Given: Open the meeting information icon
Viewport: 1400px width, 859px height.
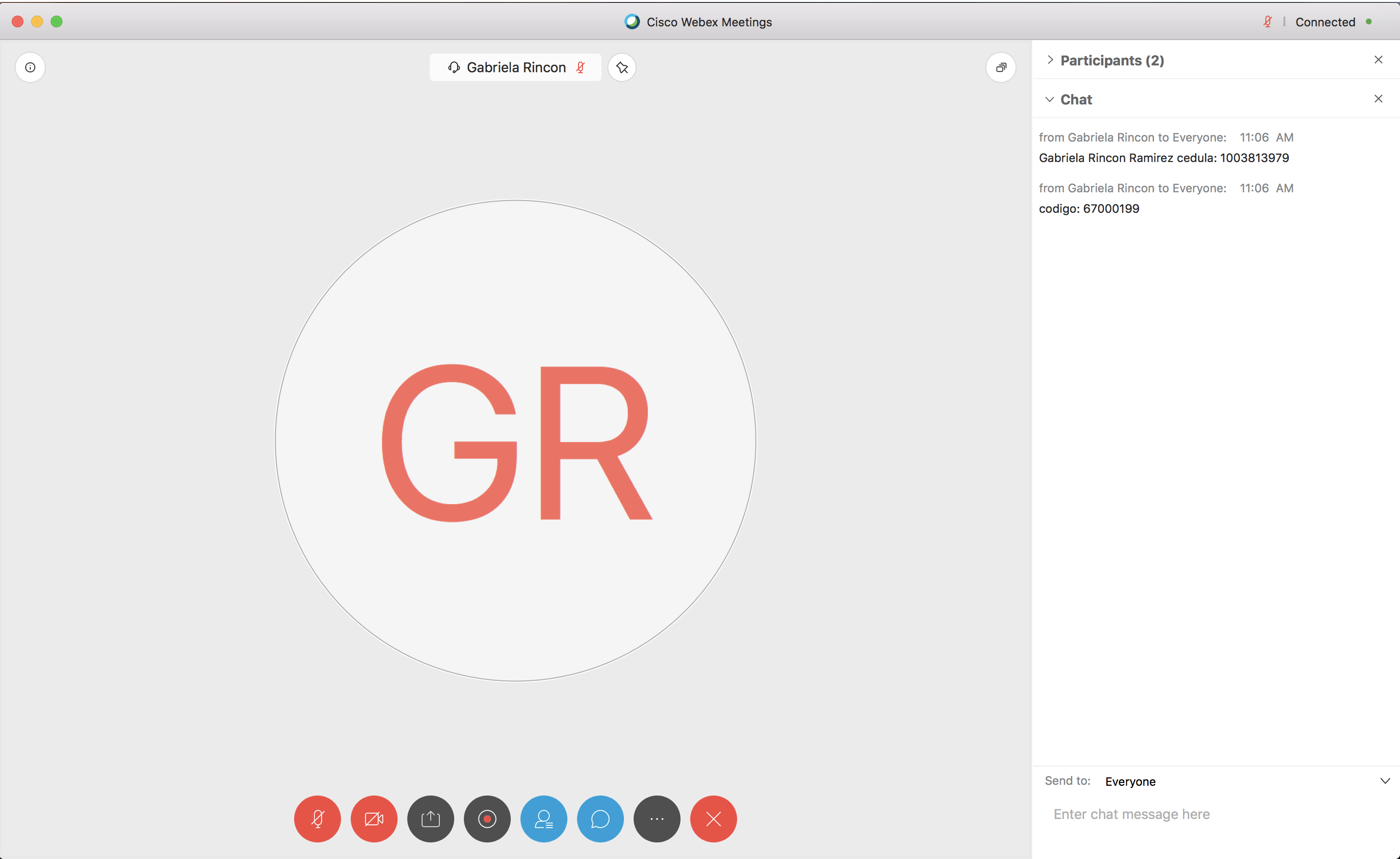Looking at the screenshot, I should click(x=30, y=67).
